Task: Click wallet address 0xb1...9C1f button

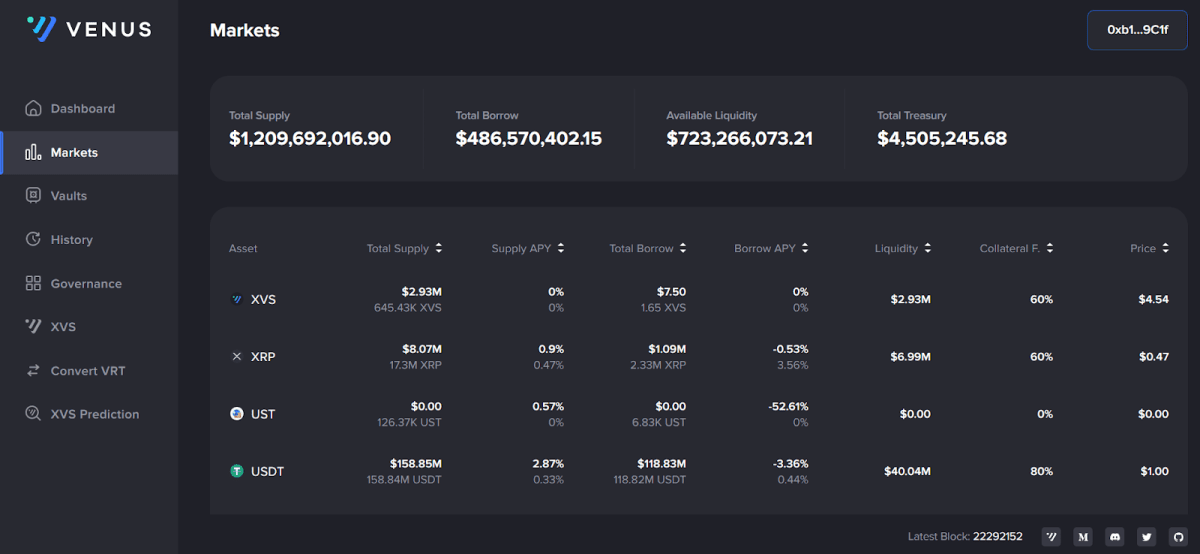Action: [x=1137, y=30]
